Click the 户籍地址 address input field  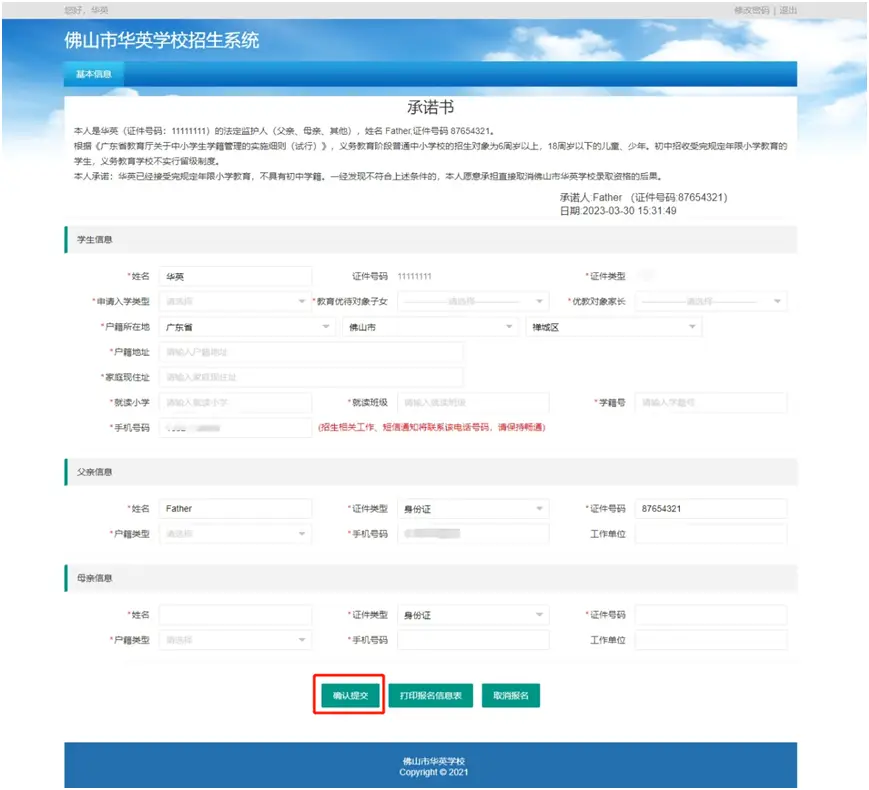(x=310, y=351)
